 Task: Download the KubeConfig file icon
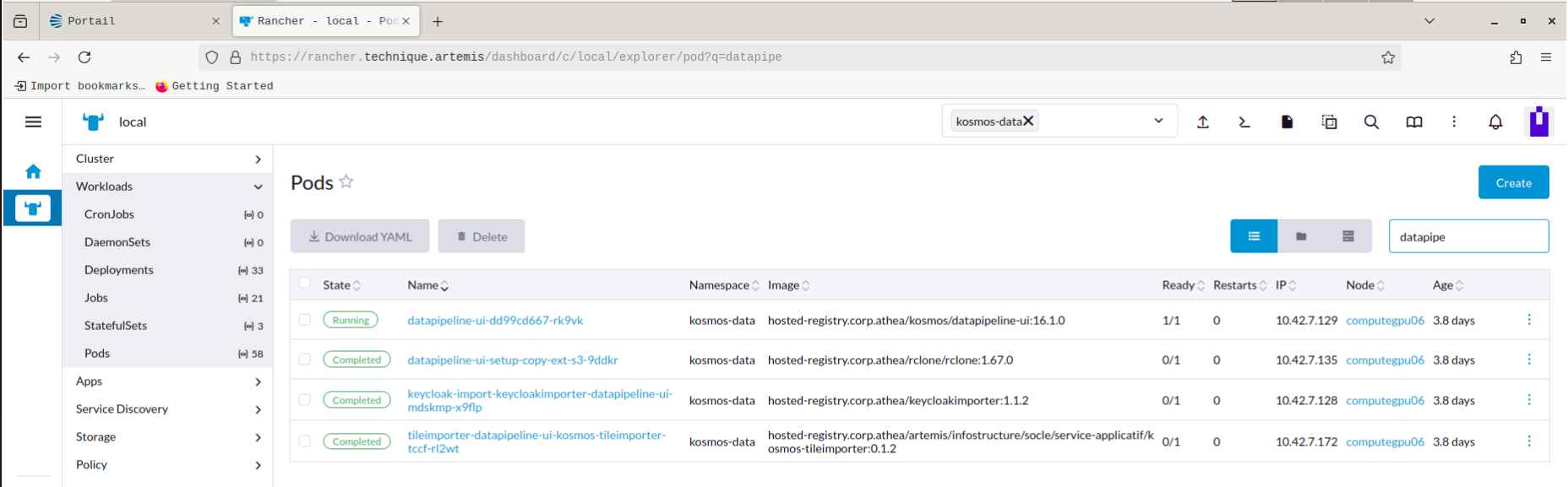click(1287, 122)
